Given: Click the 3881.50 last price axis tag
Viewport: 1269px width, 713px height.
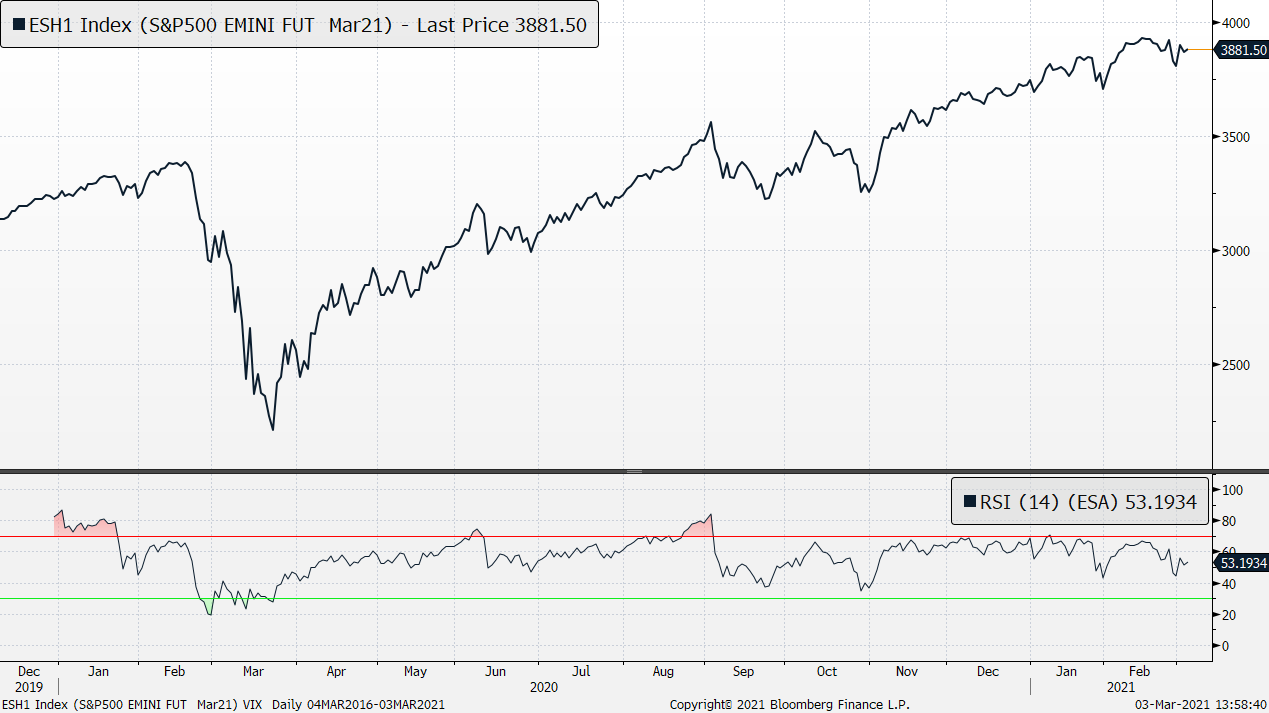Looking at the screenshot, I should click(x=1239, y=49).
